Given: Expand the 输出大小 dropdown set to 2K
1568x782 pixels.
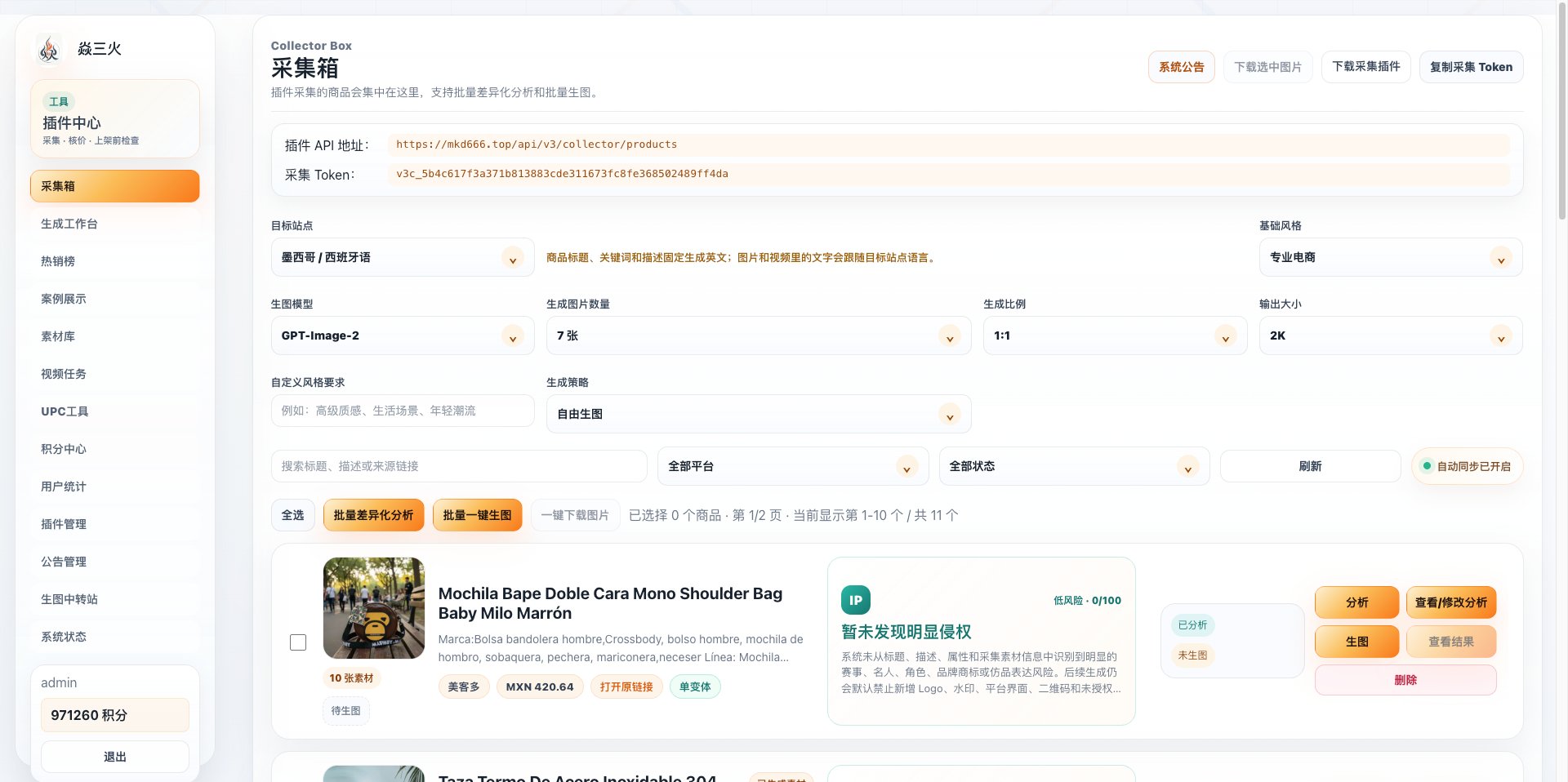Looking at the screenshot, I should pos(1391,335).
